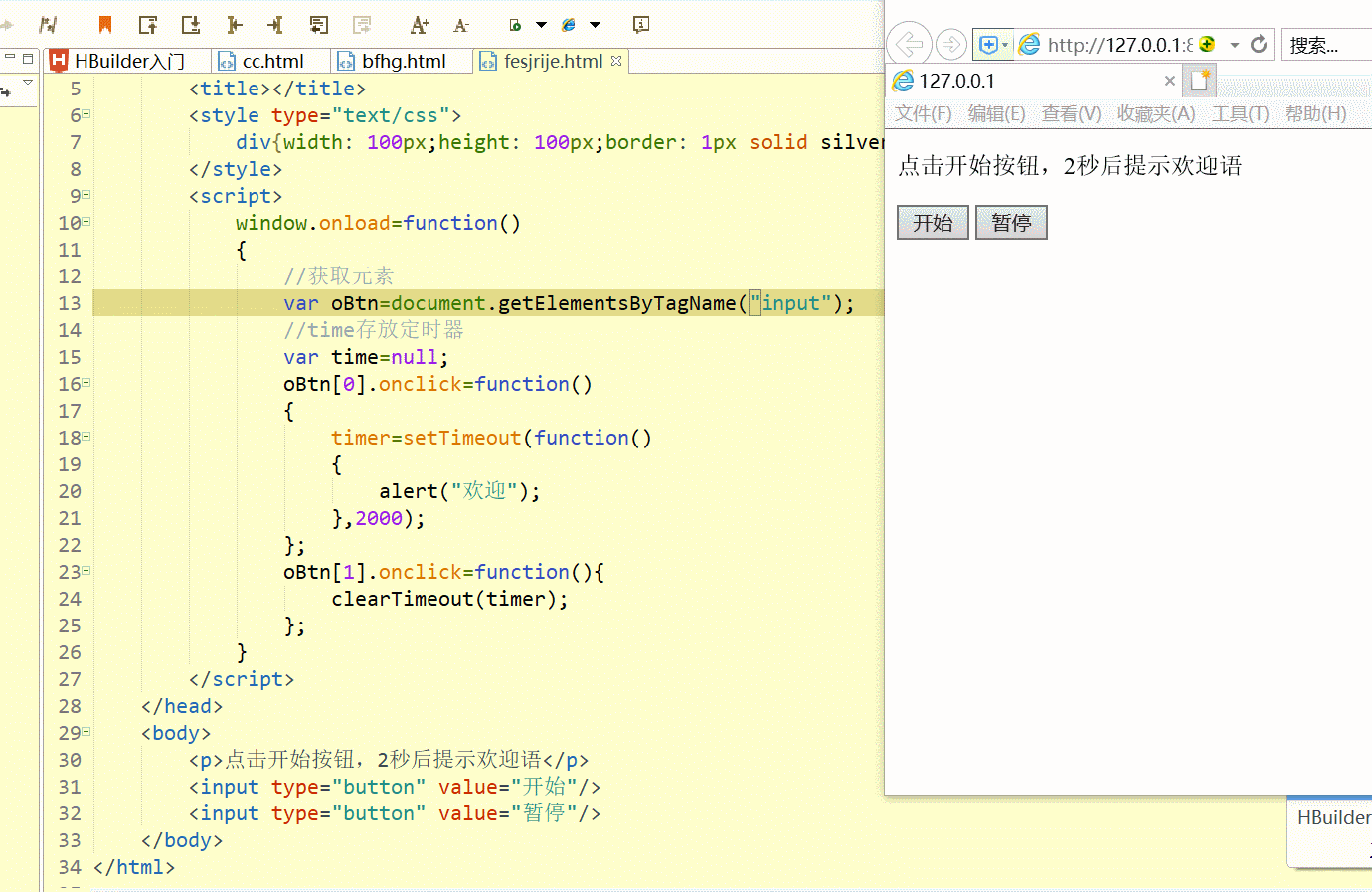
Task: Collapse the script block at line 9
Action: 86,195
